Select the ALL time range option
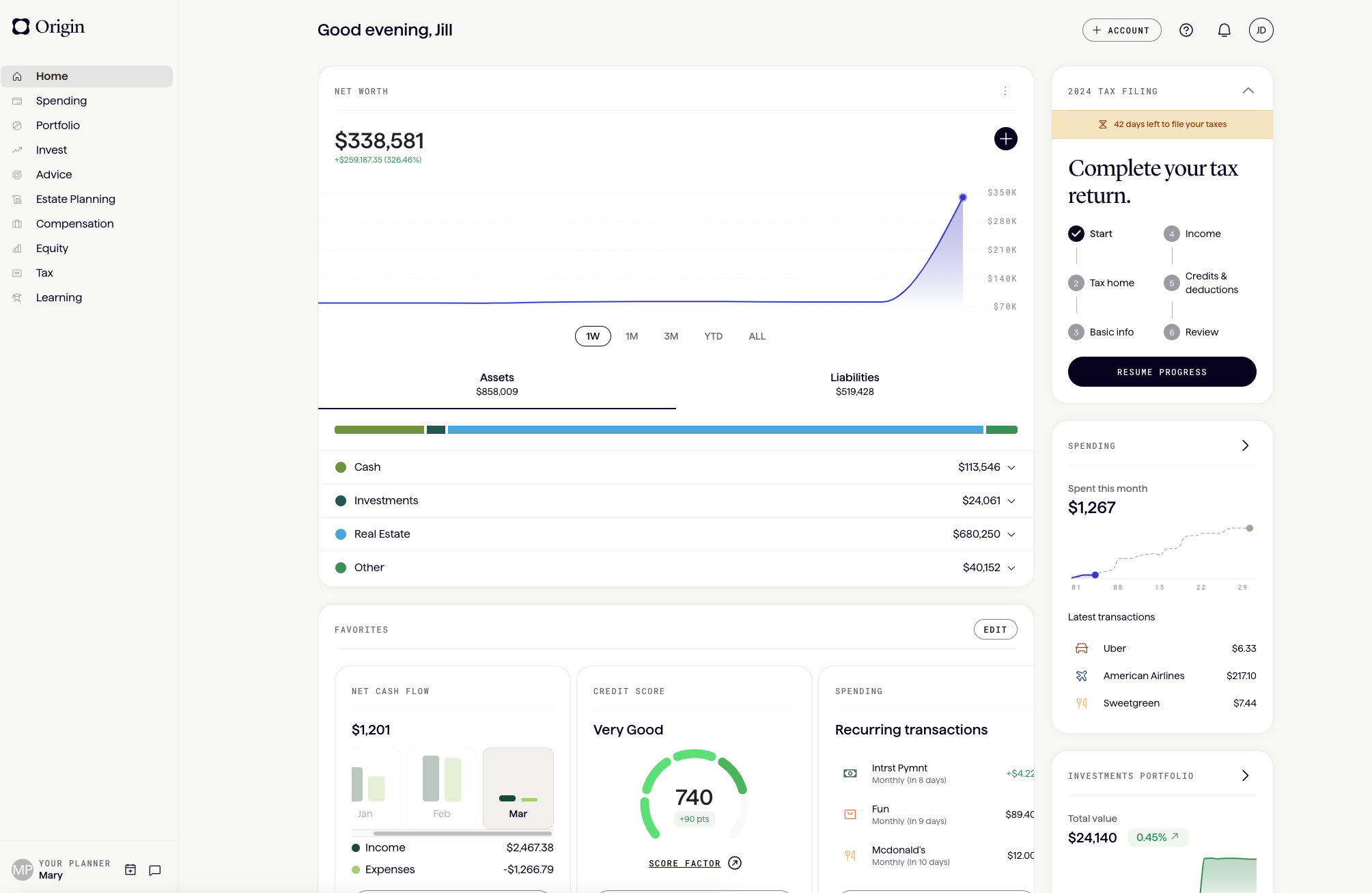 point(757,336)
